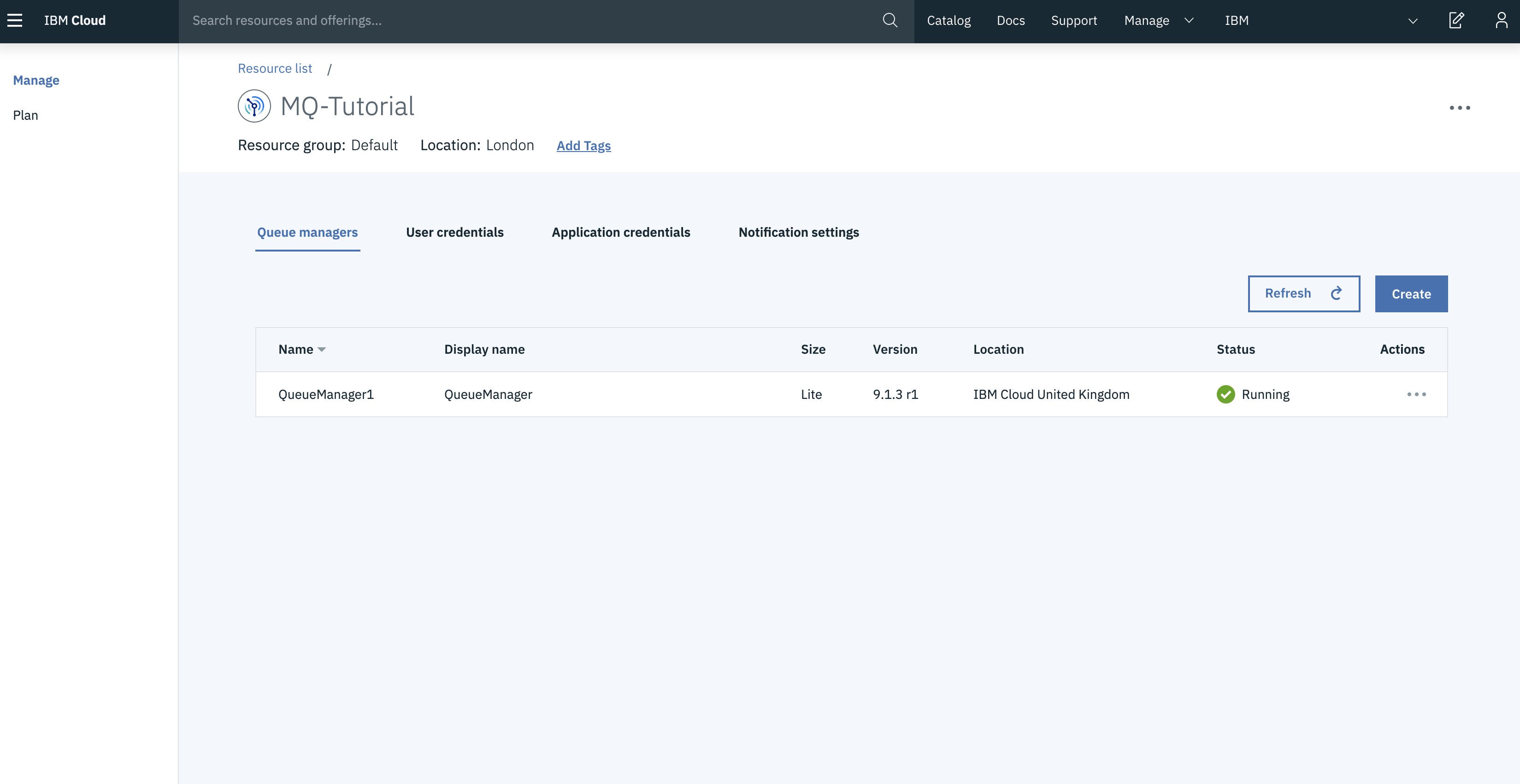Open the Catalog link in header
Viewport: 1520px width, 784px height.
[948, 20]
